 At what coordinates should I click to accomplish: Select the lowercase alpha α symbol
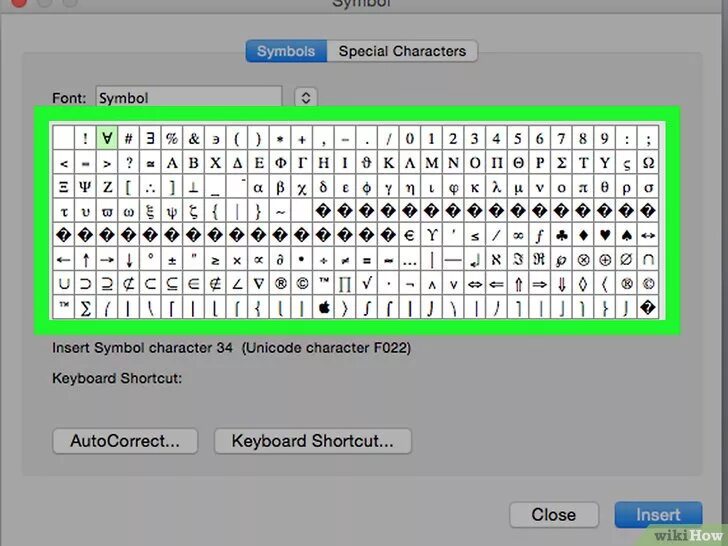[259, 187]
